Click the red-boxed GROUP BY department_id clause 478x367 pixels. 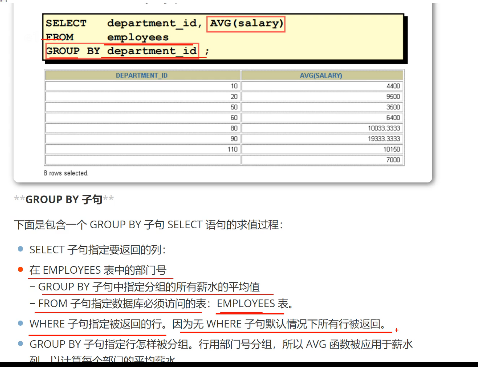(122, 51)
